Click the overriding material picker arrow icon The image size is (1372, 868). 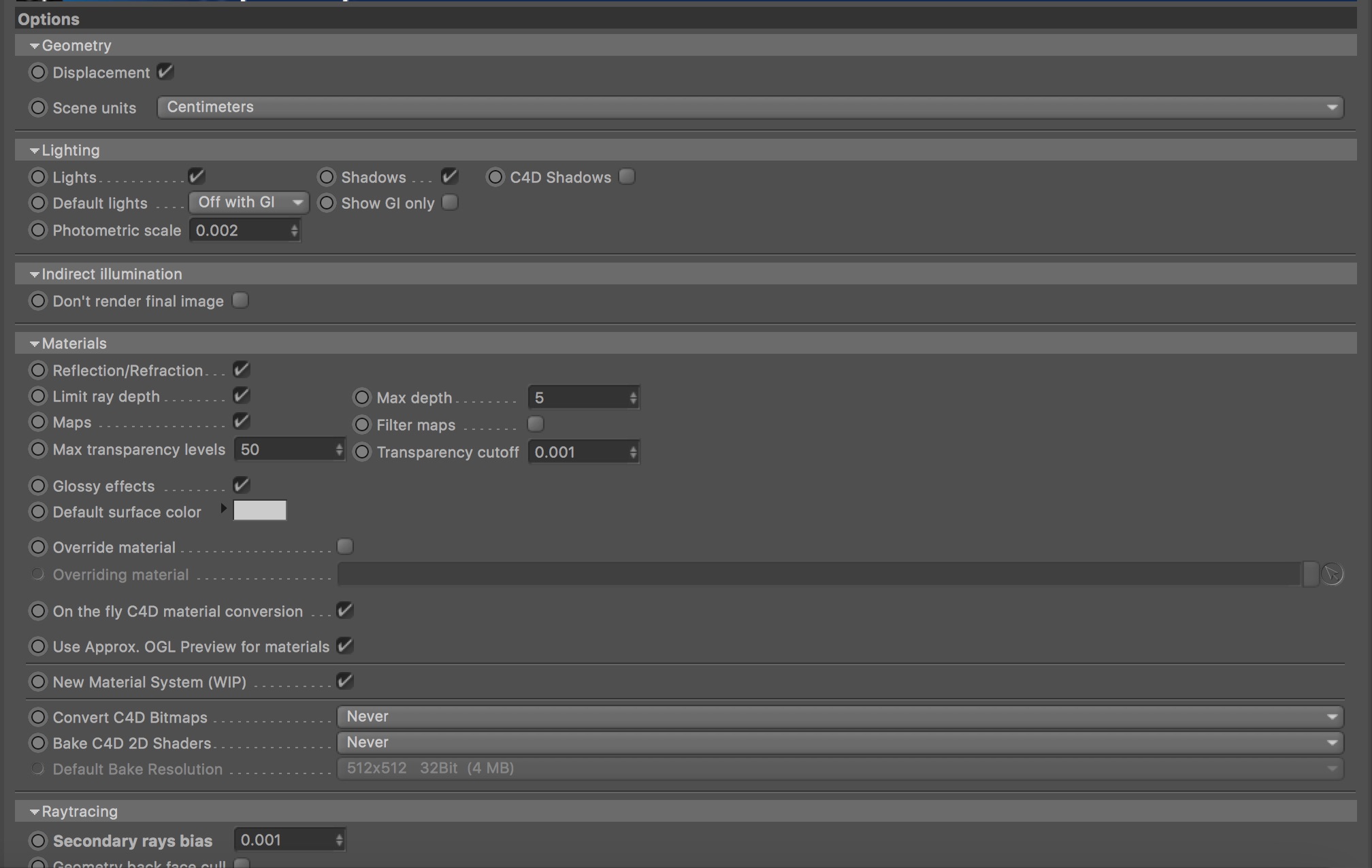(x=1331, y=574)
